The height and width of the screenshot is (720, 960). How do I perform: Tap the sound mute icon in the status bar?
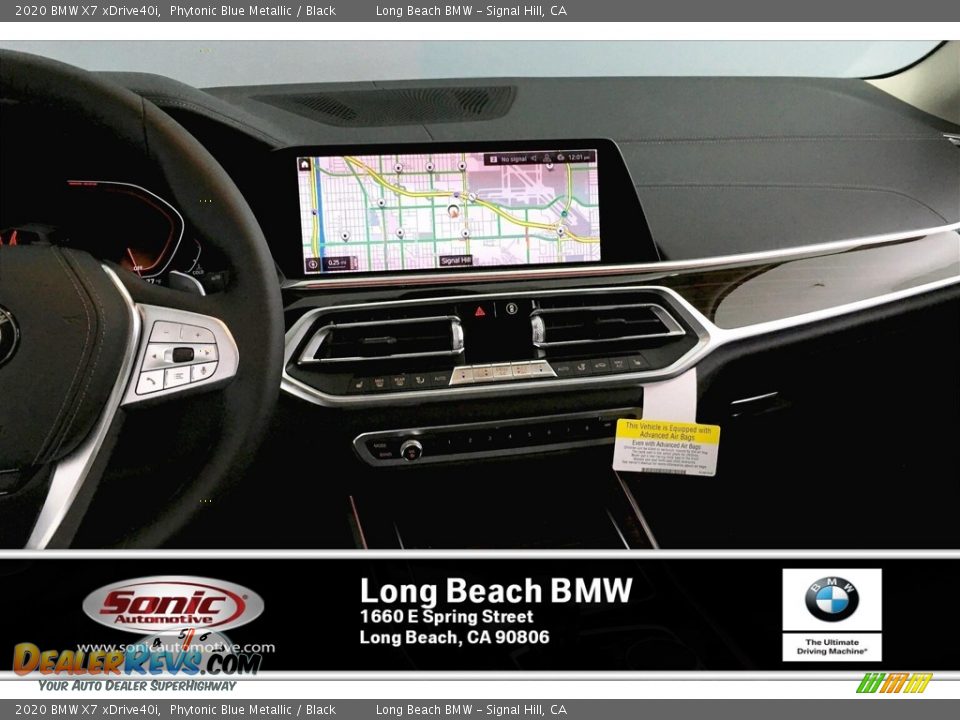pos(533,158)
